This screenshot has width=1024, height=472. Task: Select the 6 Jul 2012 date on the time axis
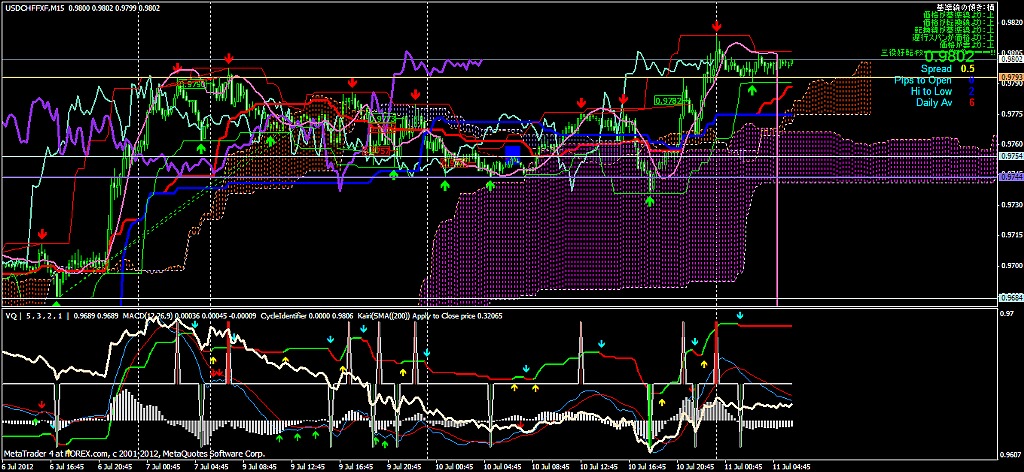click(x=20, y=466)
